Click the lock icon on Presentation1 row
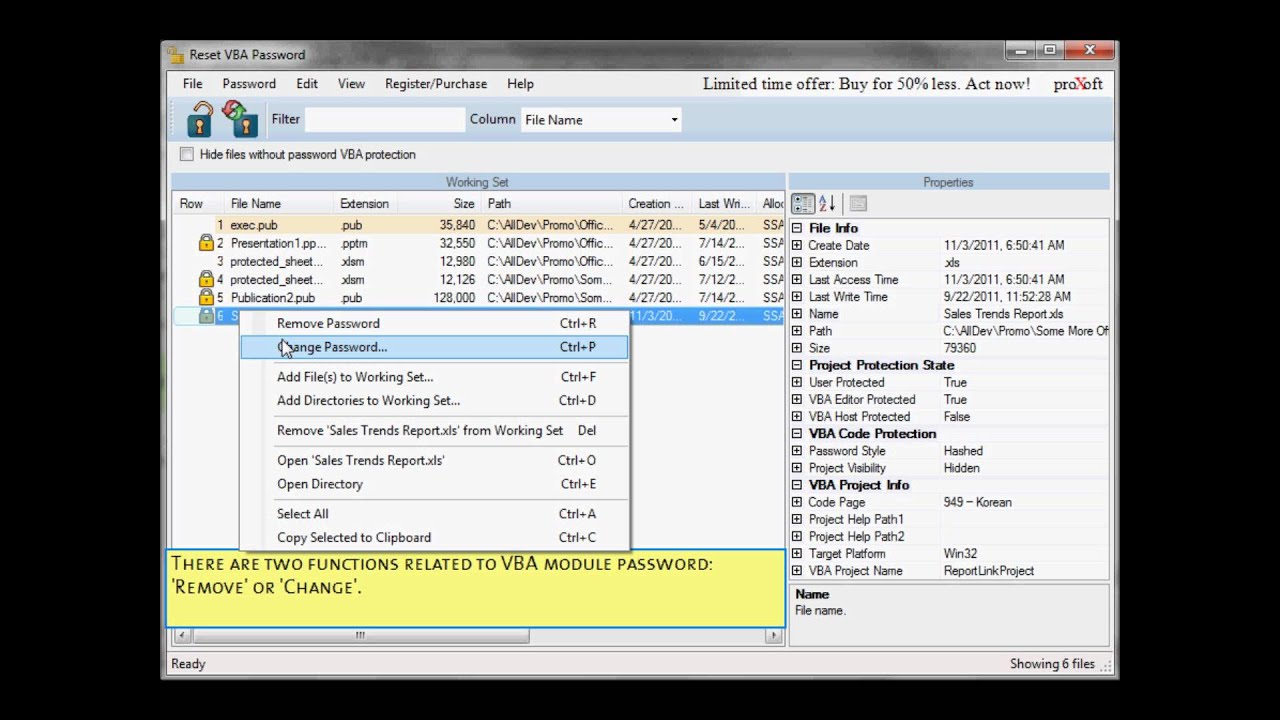Image resolution: width=1280 pixels, height=720 pixels. click(206, 243)
